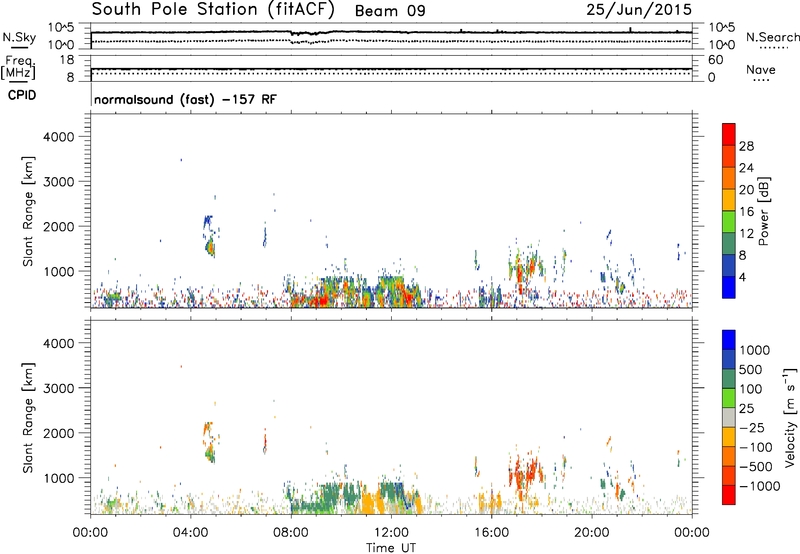
Task: Click the gray ±25 segment of Velocity colorbar
Action: (x=729, y=418)
